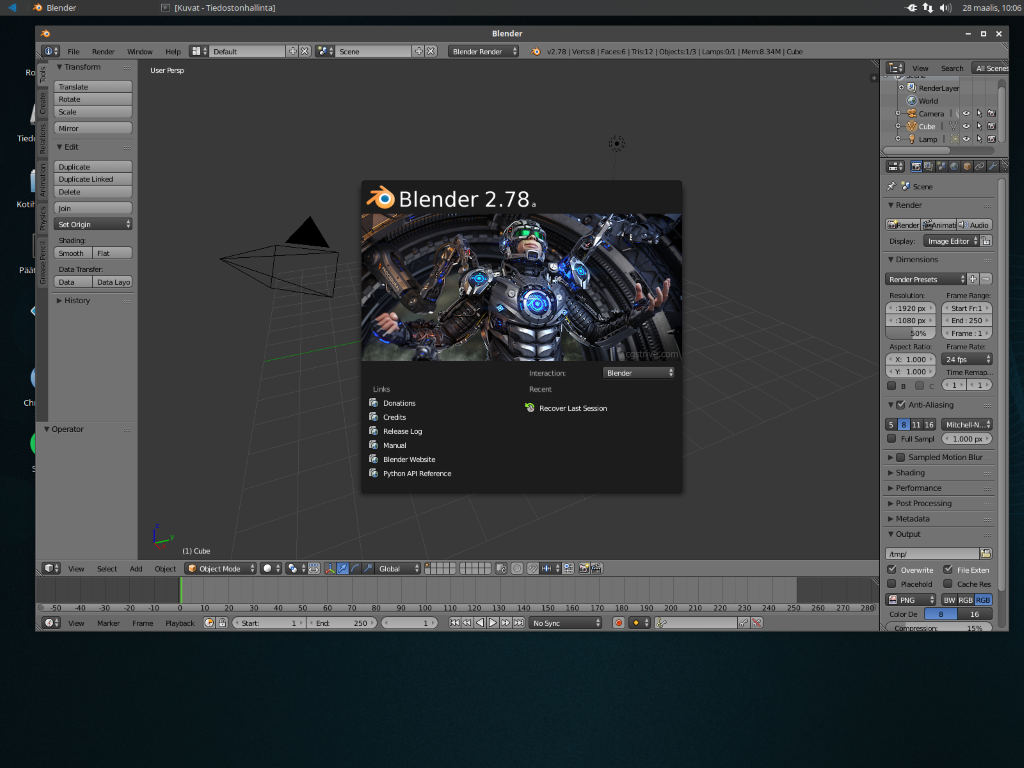Open the constraints properties tab chain icon
This screenshot has width=1024, height=768.
(x=980, y=167)
